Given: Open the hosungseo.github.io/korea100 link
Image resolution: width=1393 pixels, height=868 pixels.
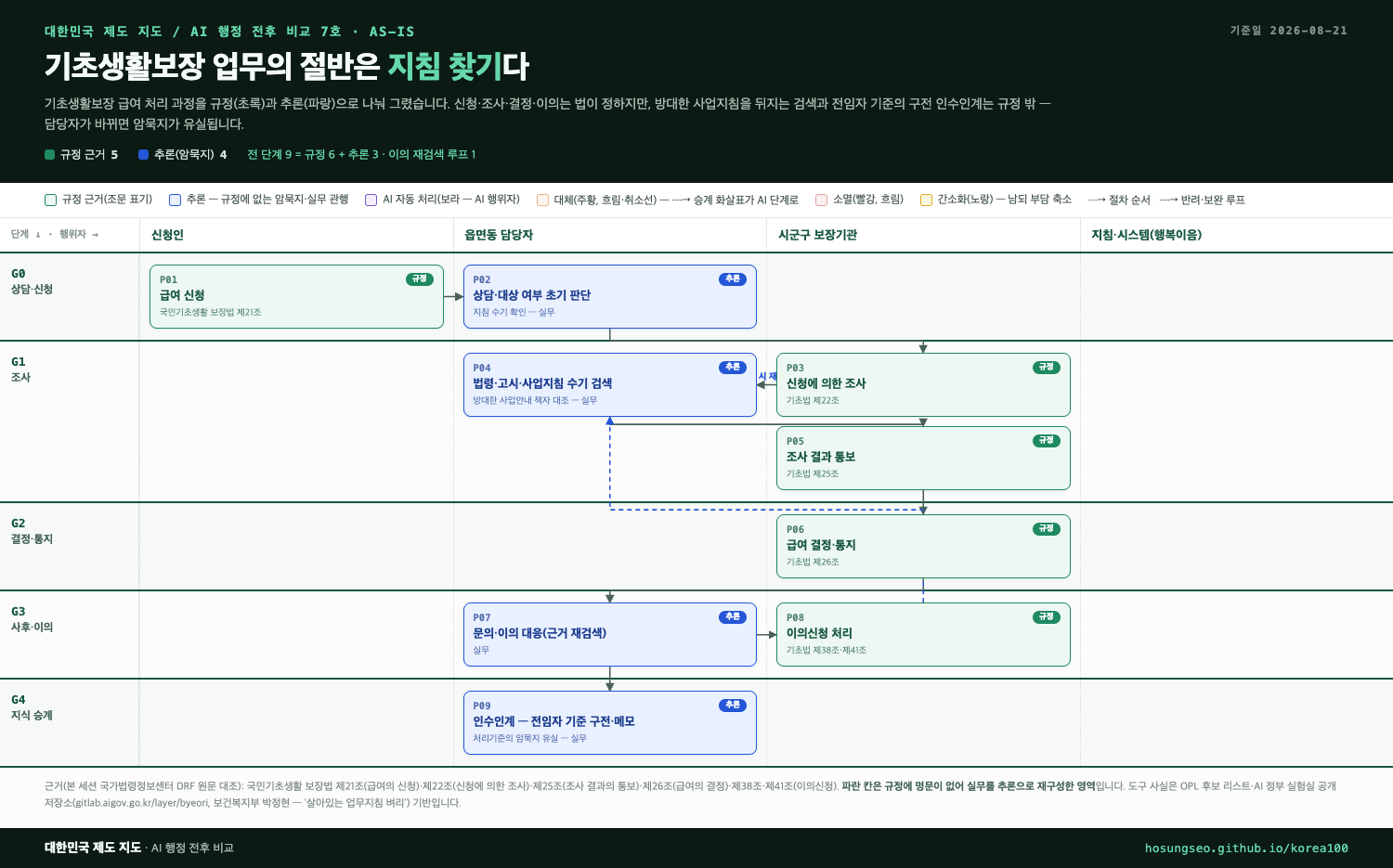Looking at the screenshot, I should point(1246,848).
